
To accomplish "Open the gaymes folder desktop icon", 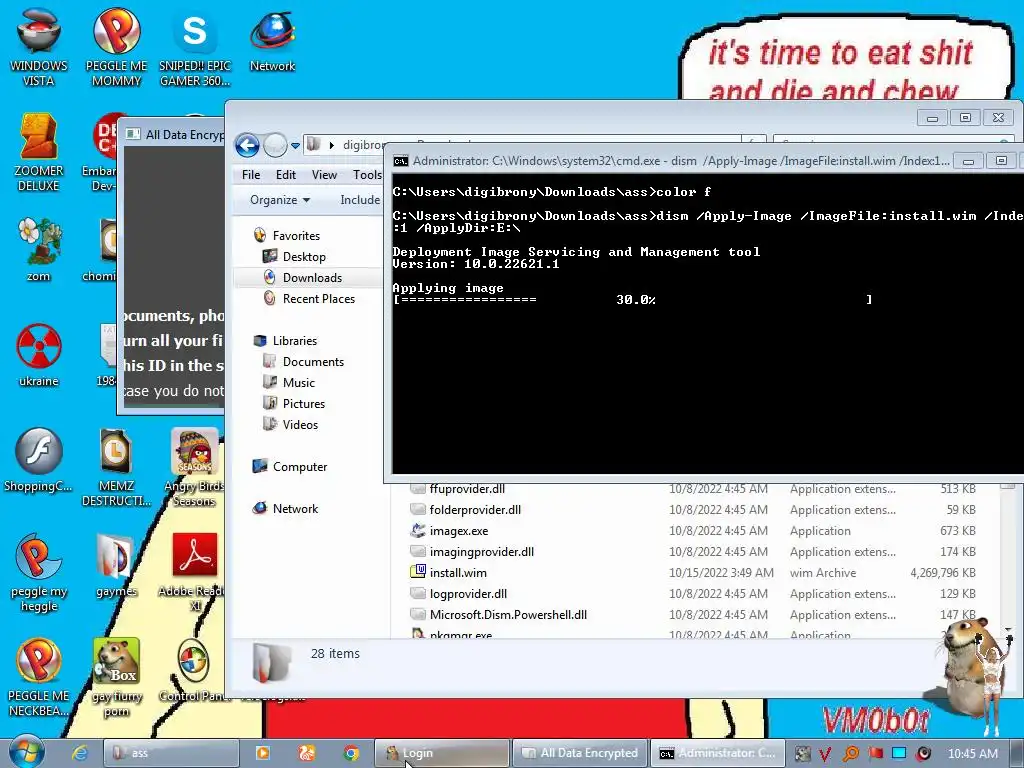I will click(x=116, y=566).
